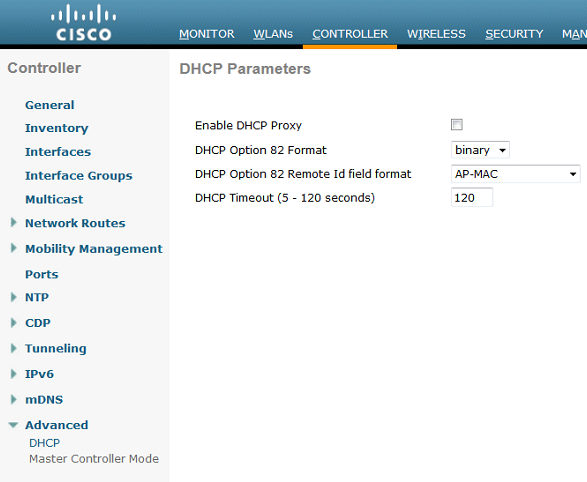Image resolution: width=587 pixels, height=482 pixels.
Task: Open the Interfaces link in sidebar
Action: click(x=58, y=152)
